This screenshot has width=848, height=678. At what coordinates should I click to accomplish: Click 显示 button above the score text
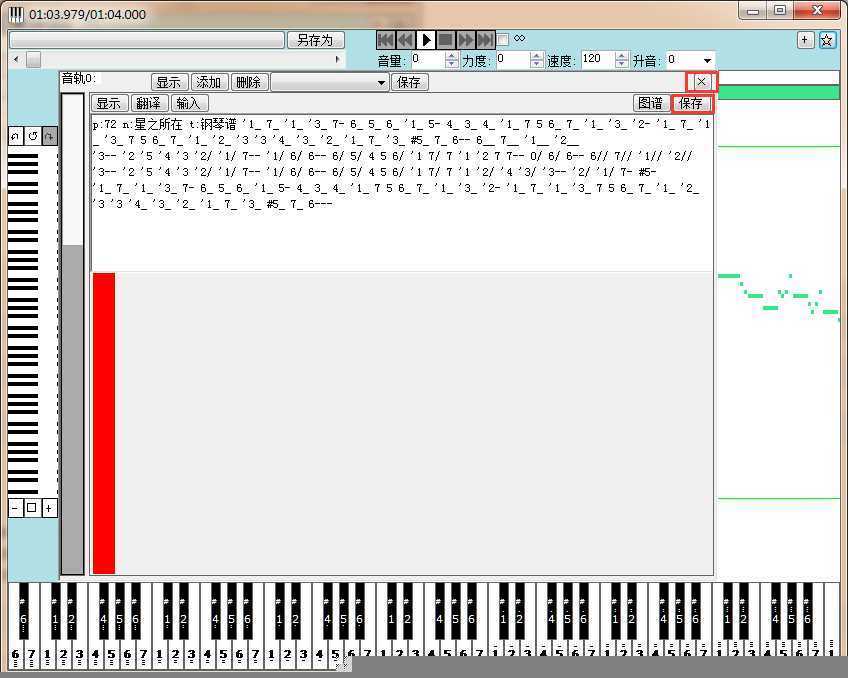[109, 103]
